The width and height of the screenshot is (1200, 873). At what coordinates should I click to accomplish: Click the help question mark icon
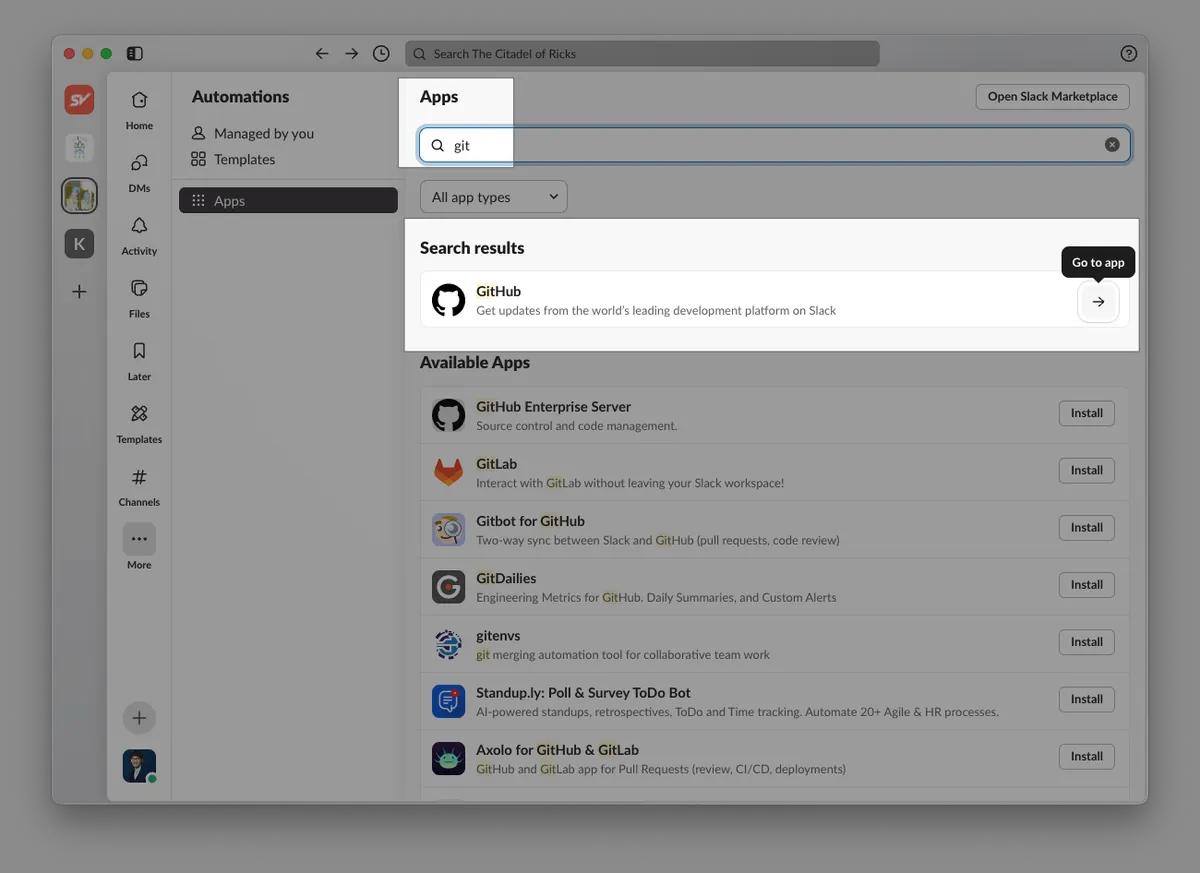1128,54
